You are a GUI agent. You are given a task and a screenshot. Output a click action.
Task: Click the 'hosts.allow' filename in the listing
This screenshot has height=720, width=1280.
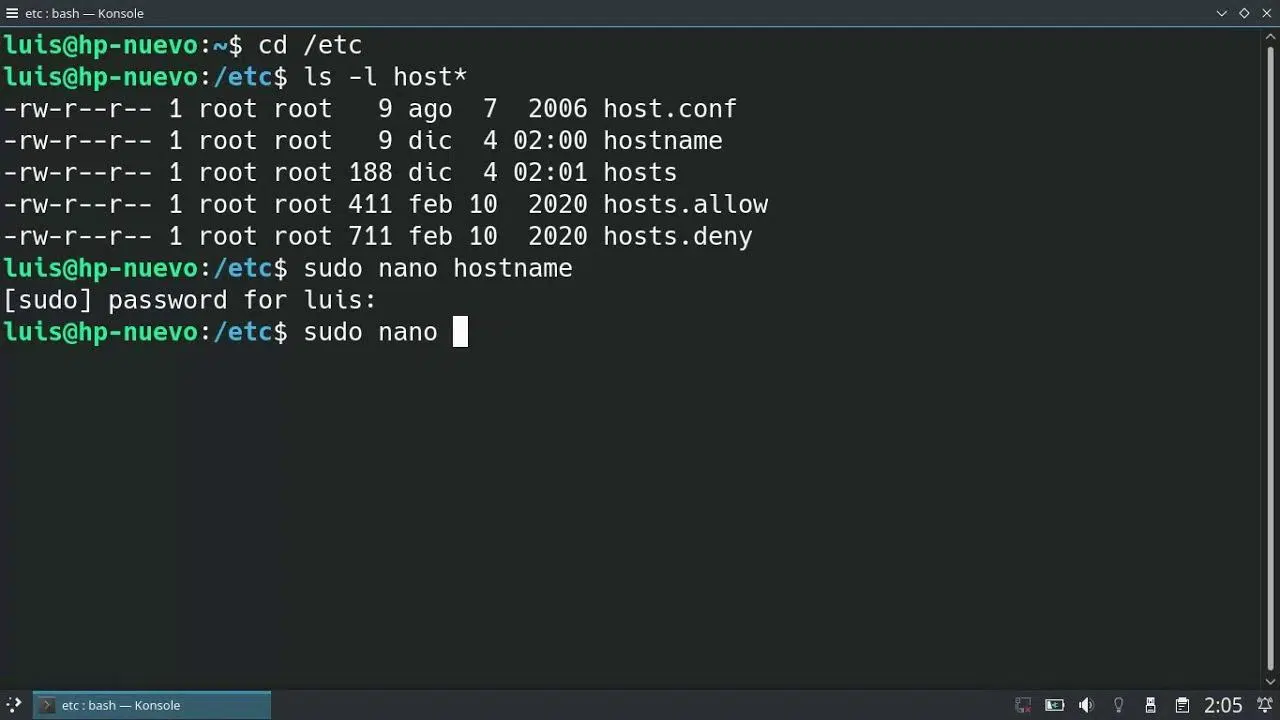685,204
